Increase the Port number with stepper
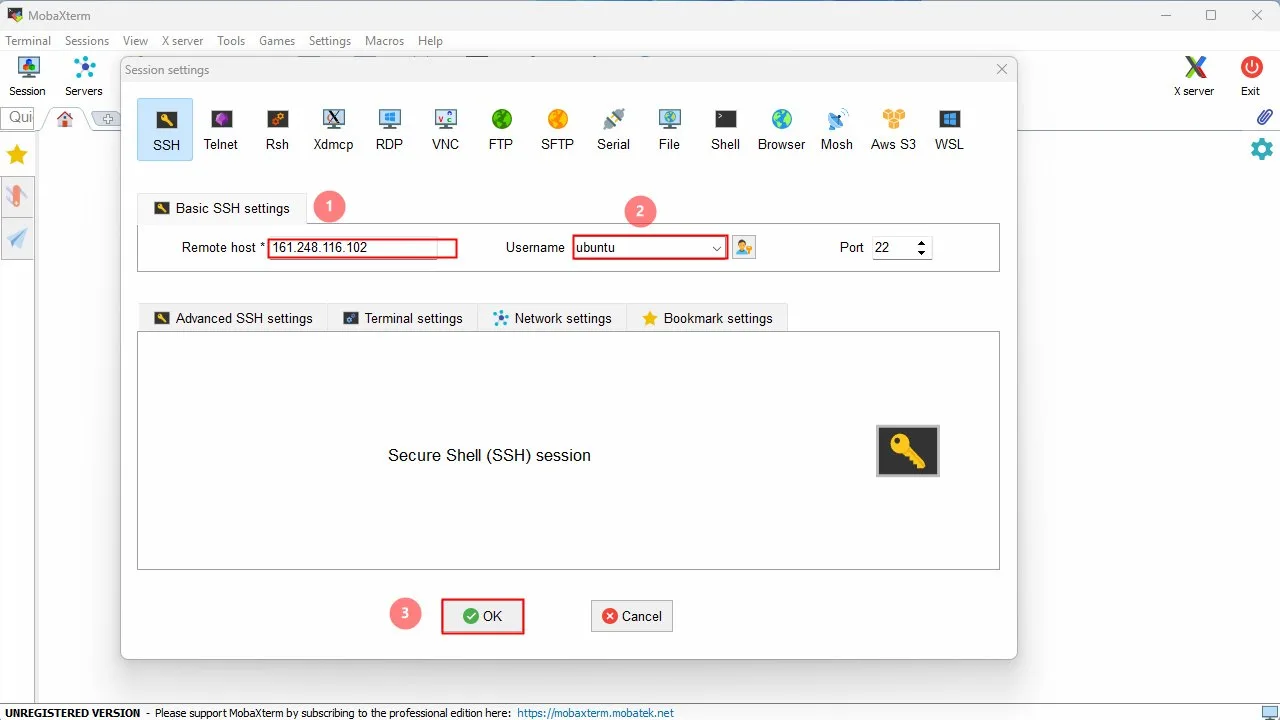Screen dimensions: 1280x720 (x=921, y=243)
